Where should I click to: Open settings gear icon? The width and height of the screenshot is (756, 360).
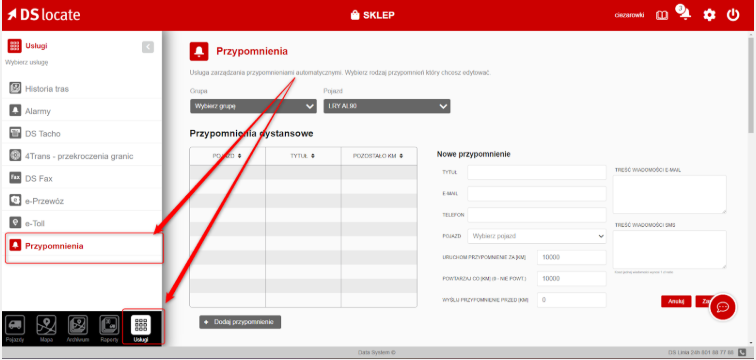[x=709, y=15]
